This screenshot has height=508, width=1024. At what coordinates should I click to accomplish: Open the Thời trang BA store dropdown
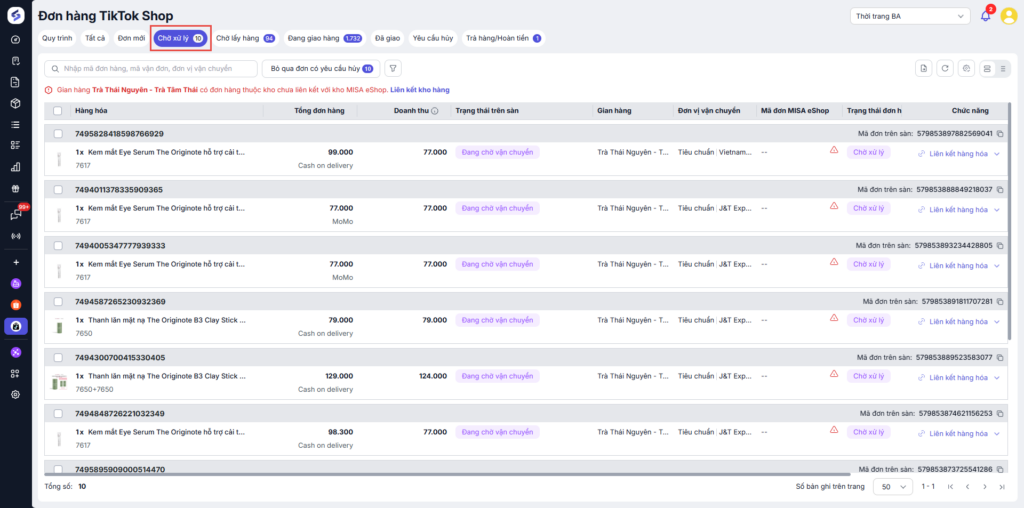tap(908, 16)
